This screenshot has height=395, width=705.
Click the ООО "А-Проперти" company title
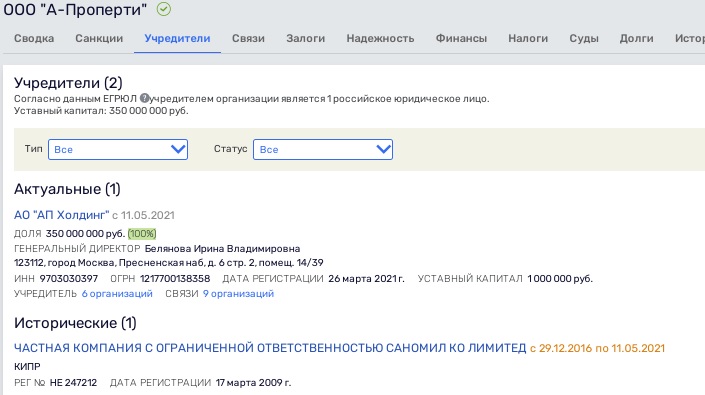(75, 9)
